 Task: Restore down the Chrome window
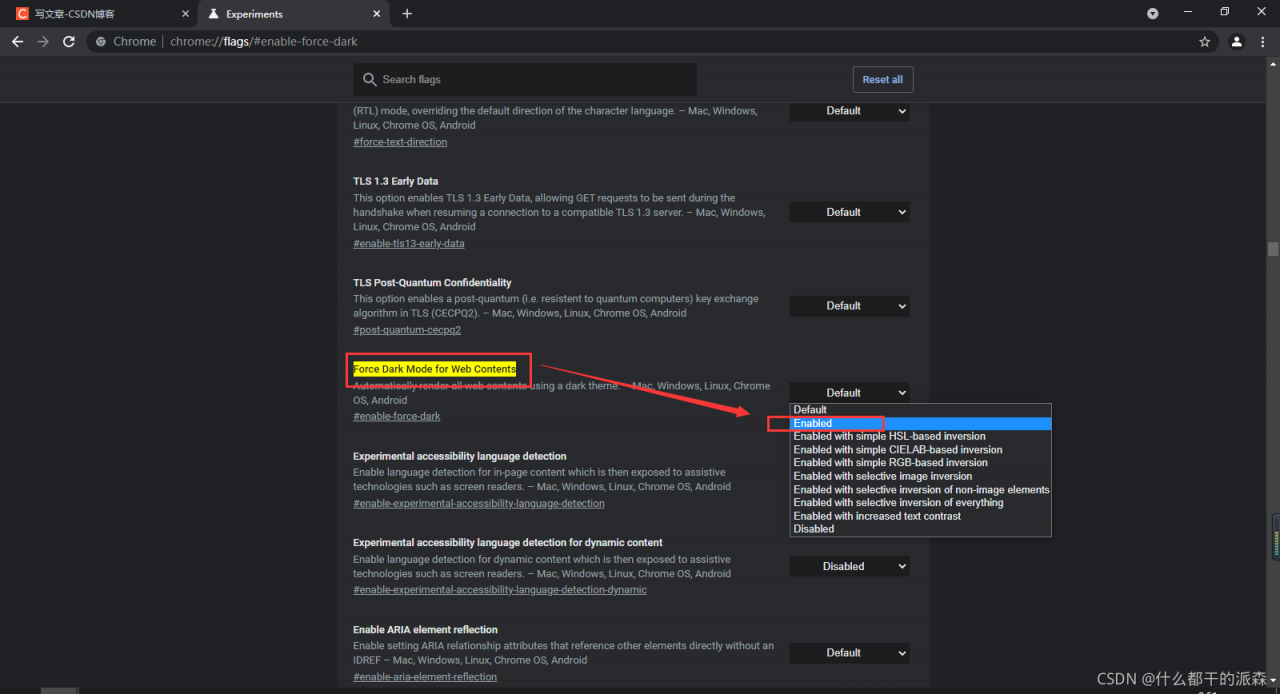coord(1225,12)
